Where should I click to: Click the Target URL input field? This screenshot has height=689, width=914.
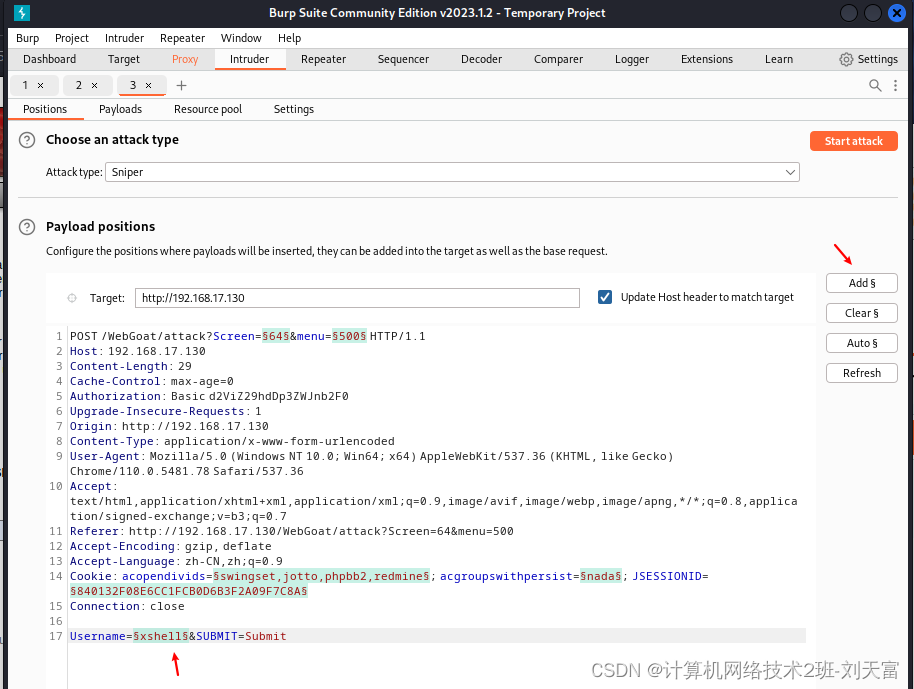(x=357, y=298)
